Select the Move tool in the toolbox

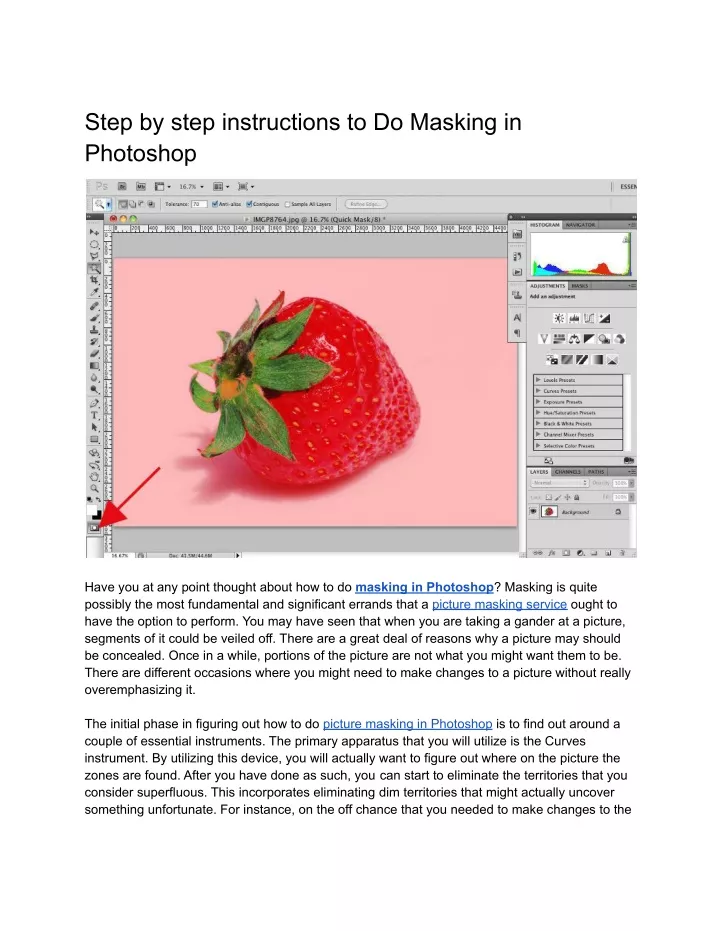click(x=94, y=232)
